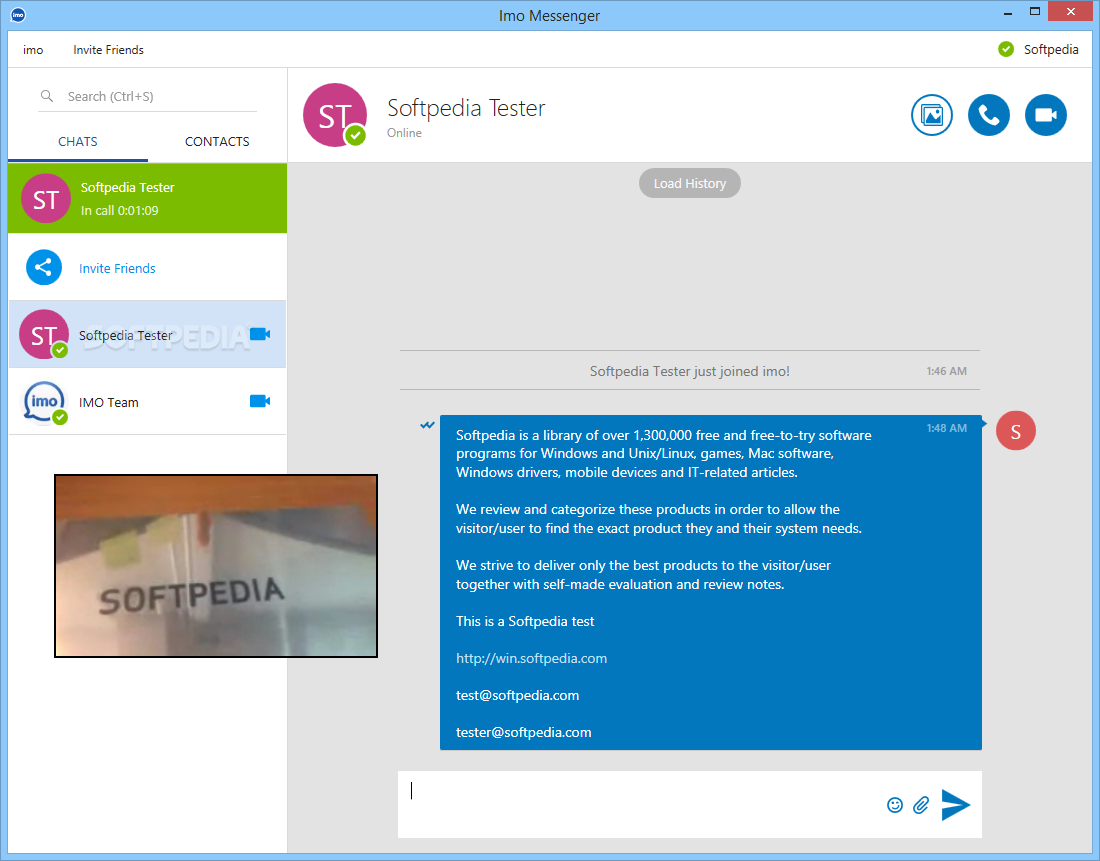The height and width of the screenshot is (861, 1100).
Task: Click the 1:48 AM message timestamp
Action: pos(946,428)
